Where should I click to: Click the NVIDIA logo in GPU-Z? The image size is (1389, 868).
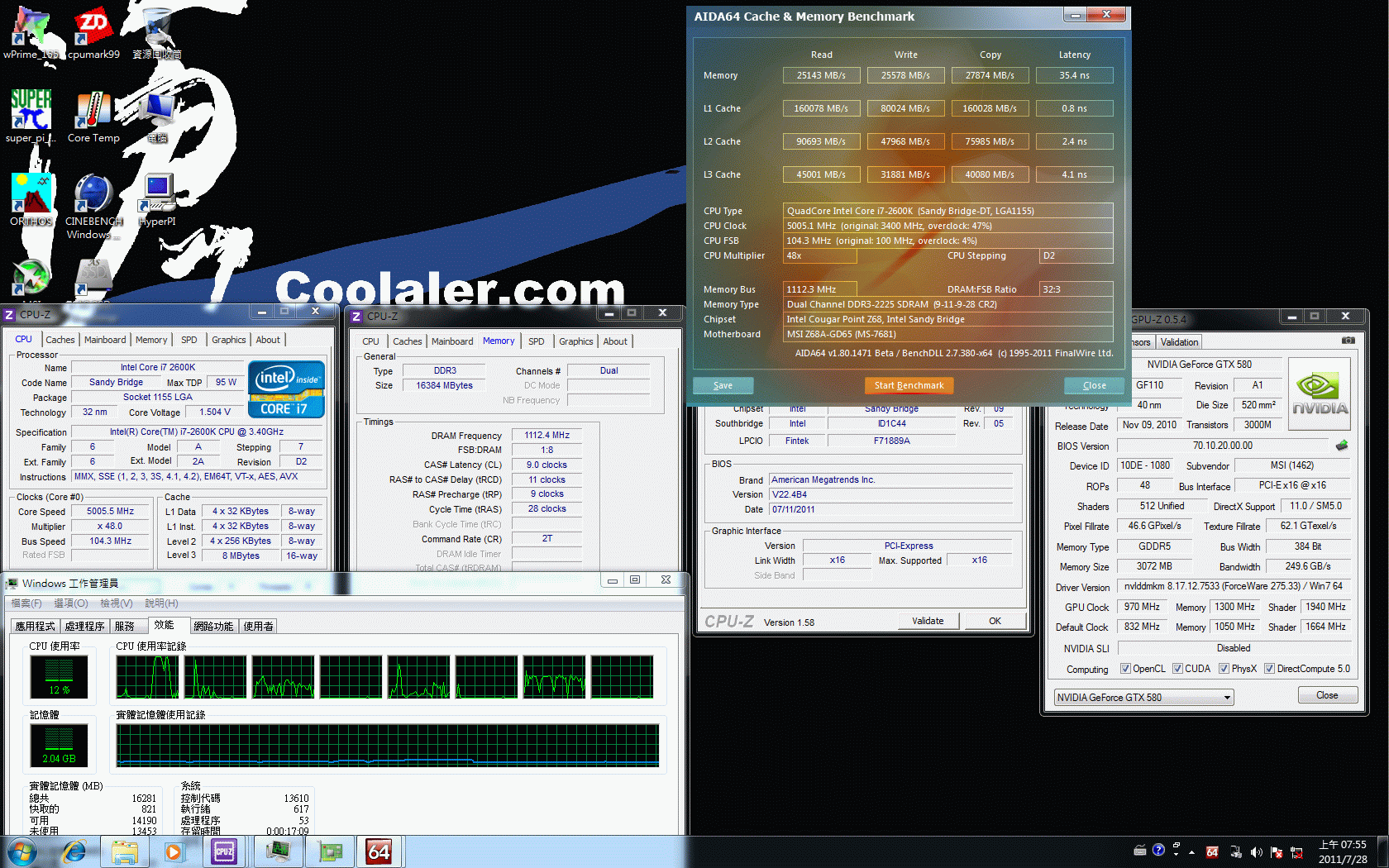[1320, 393]
